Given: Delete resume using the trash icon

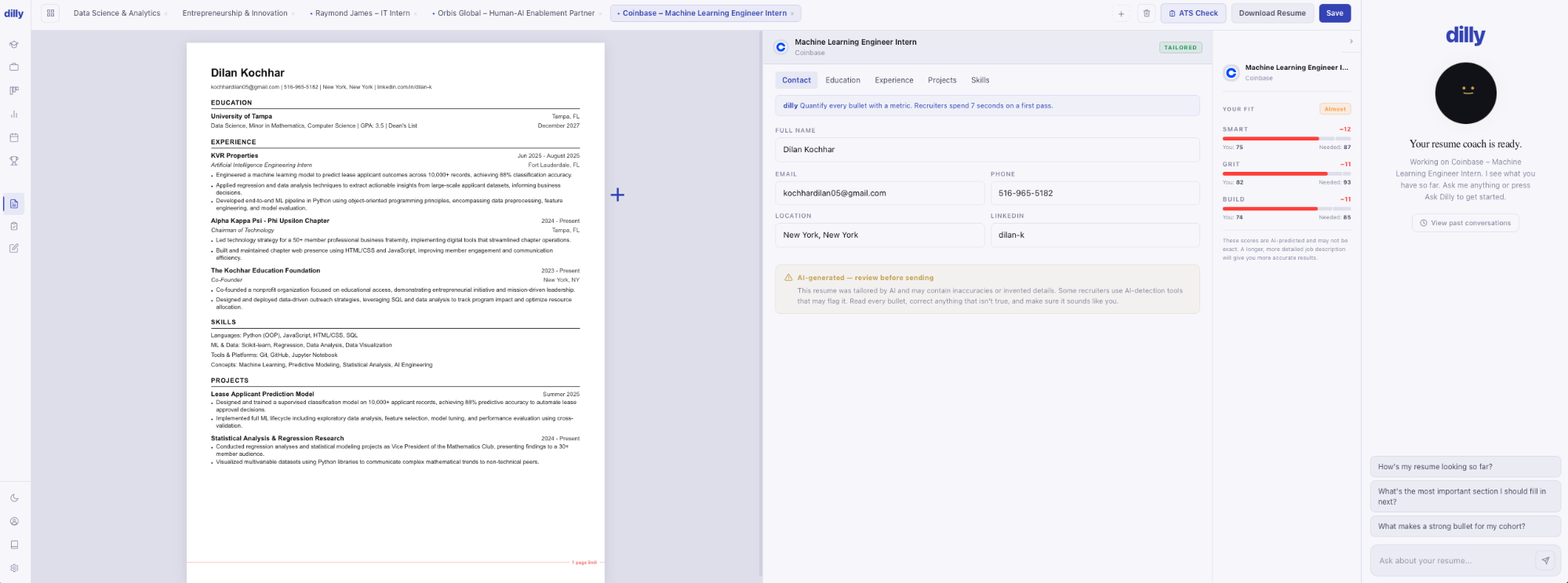Looking at the screenshot, I should point(1147,13).
